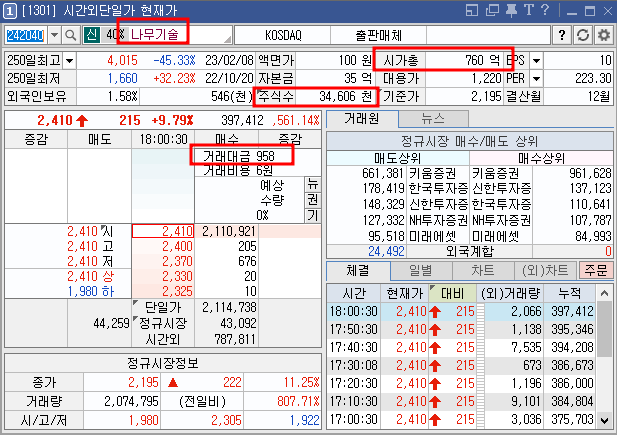This screenshot has width=617, height=435.
Task: Click the 외국계합 row label
Action: (469, 251)
